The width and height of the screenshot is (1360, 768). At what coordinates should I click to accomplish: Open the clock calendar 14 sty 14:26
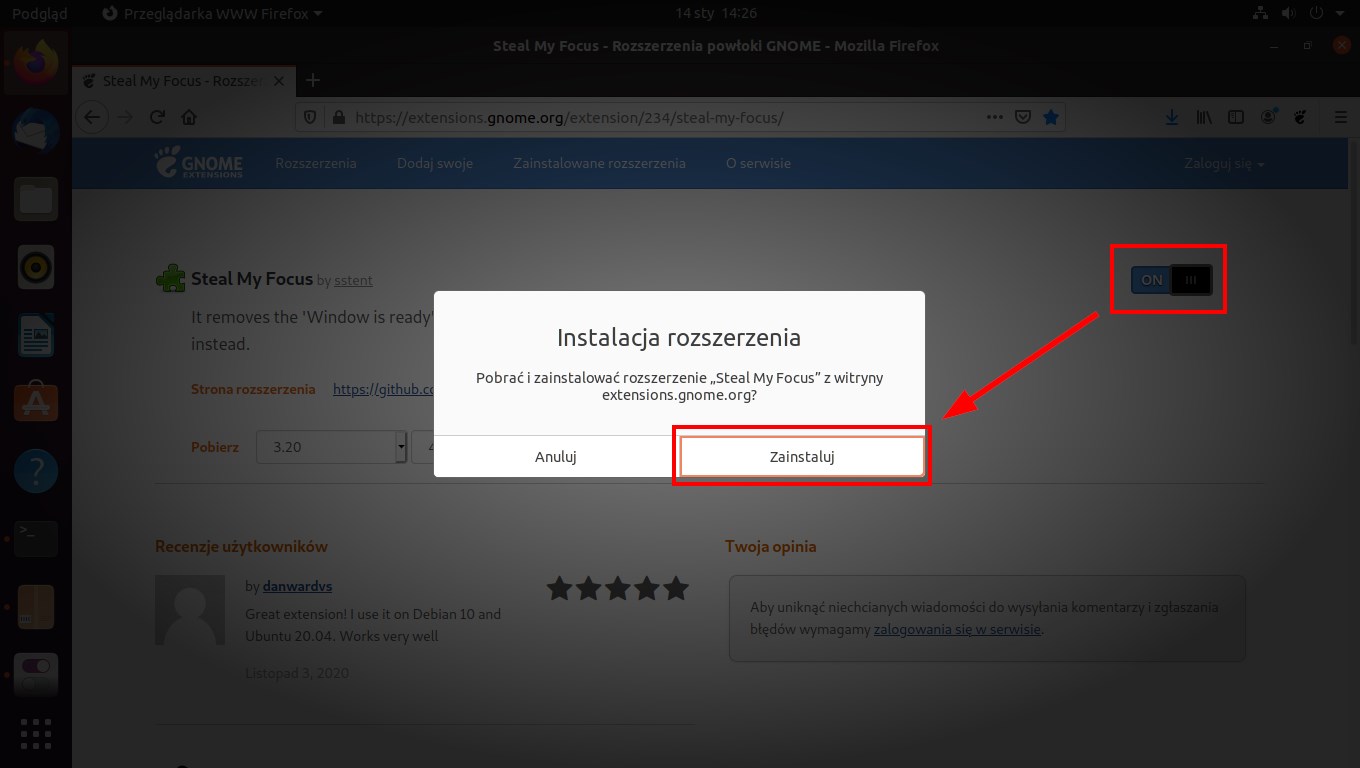pos(716,13)
